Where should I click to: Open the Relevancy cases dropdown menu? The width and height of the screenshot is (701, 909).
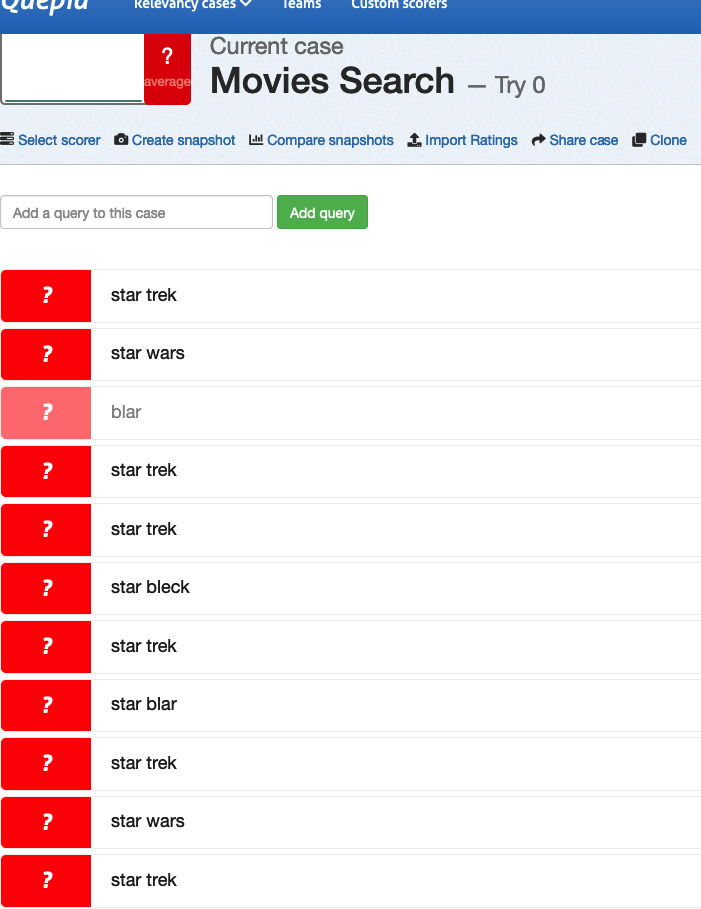[x=192, y=5]
